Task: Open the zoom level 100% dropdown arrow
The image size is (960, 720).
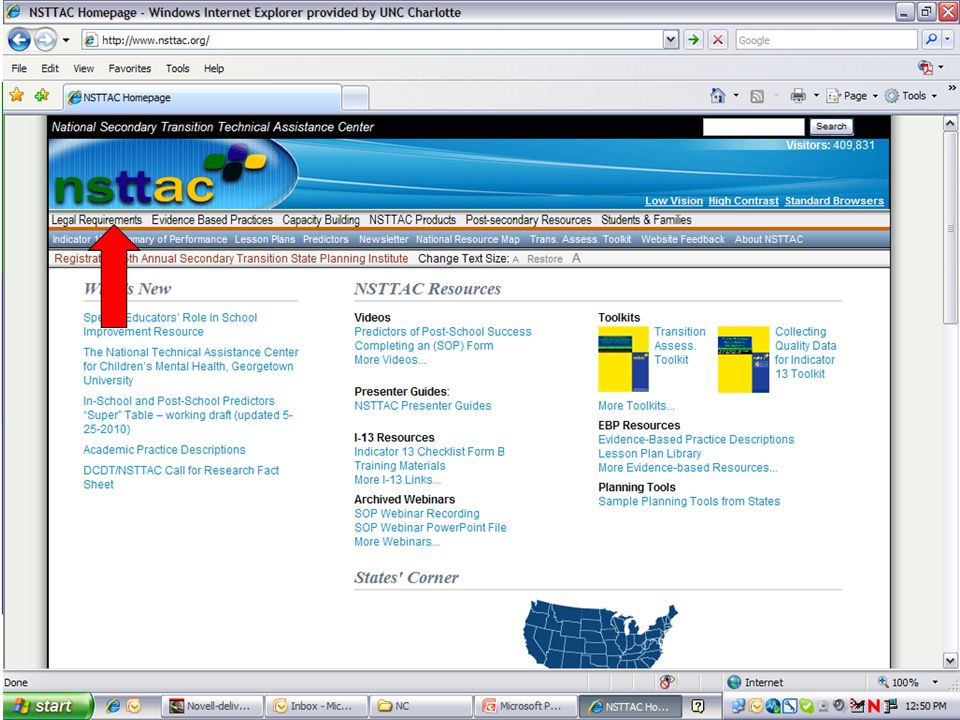Action: tap(935, 682)
